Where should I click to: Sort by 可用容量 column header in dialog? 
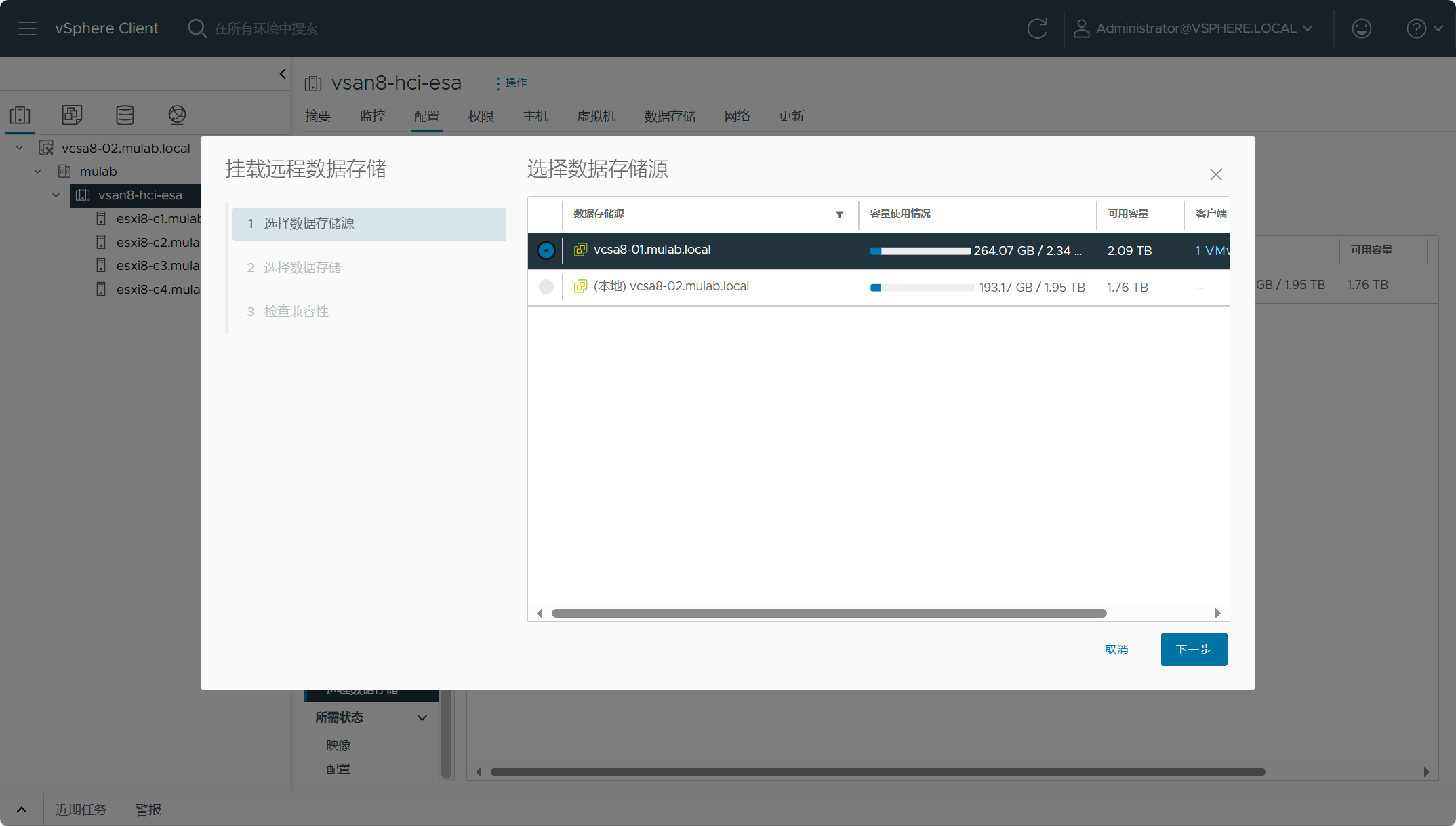click(x=1128, y=214)
